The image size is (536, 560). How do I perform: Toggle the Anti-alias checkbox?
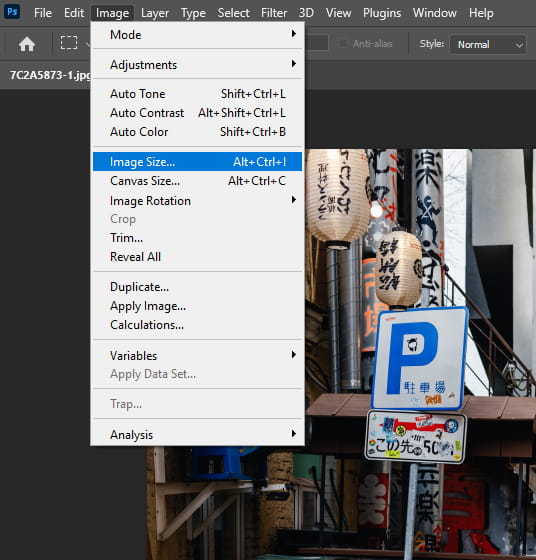coord(342,44)
